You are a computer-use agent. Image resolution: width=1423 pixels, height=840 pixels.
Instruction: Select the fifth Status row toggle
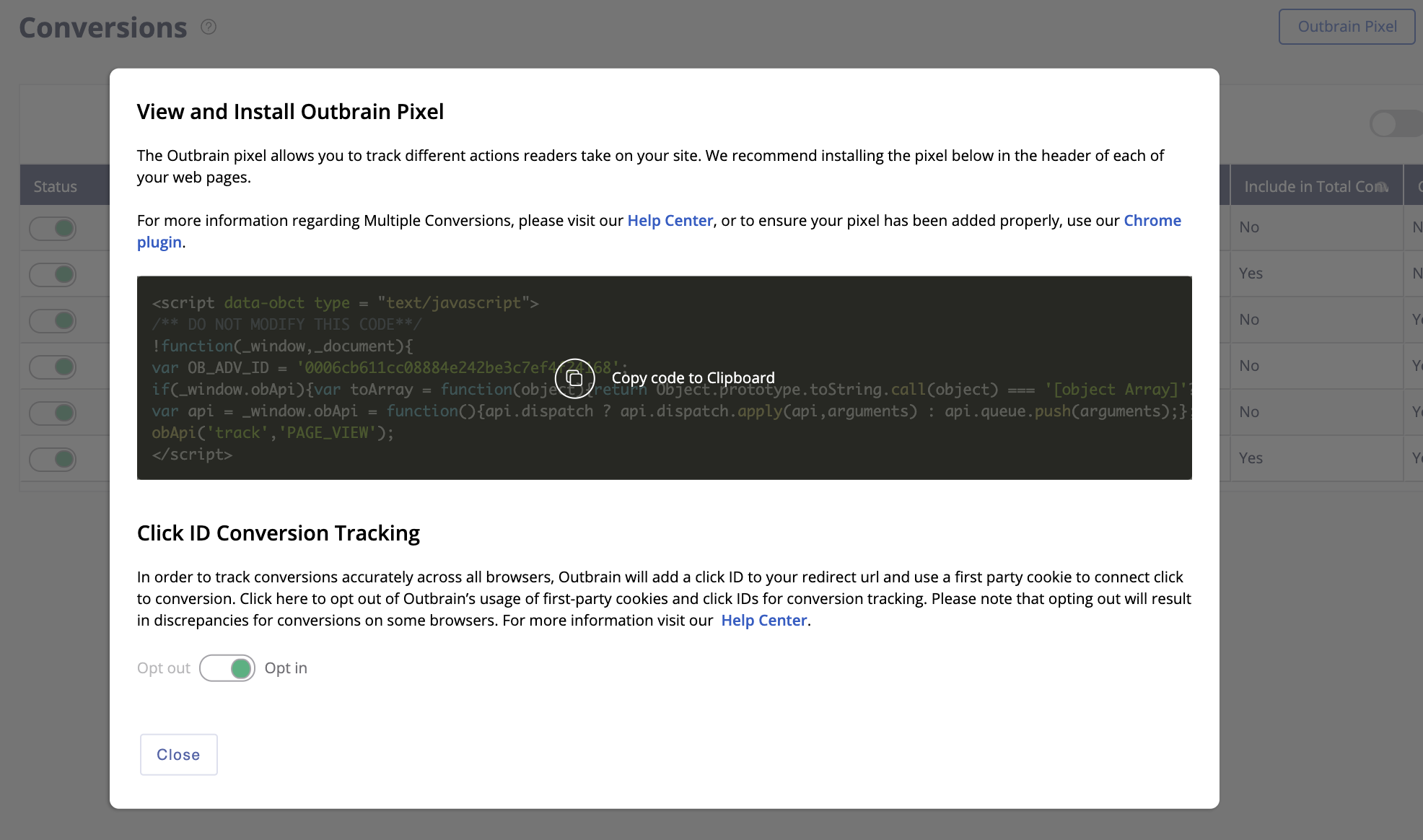pos(54,412)
